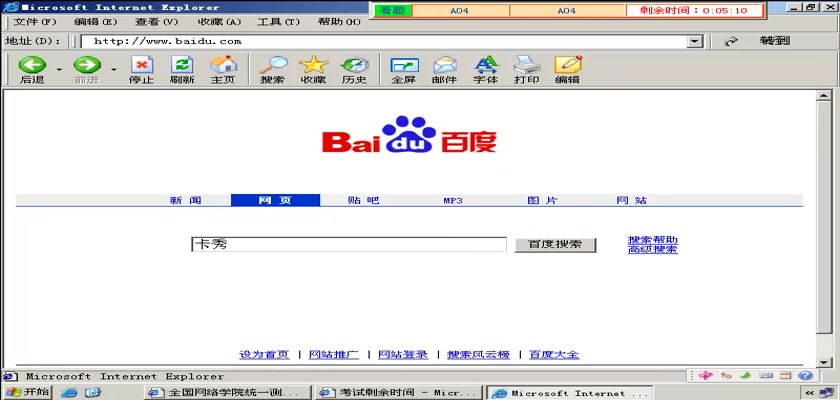Image resolution: width=840 pixels, height=400 pixels.
Task: Click the blue help question-mark icon
Action: pos(806,375)
